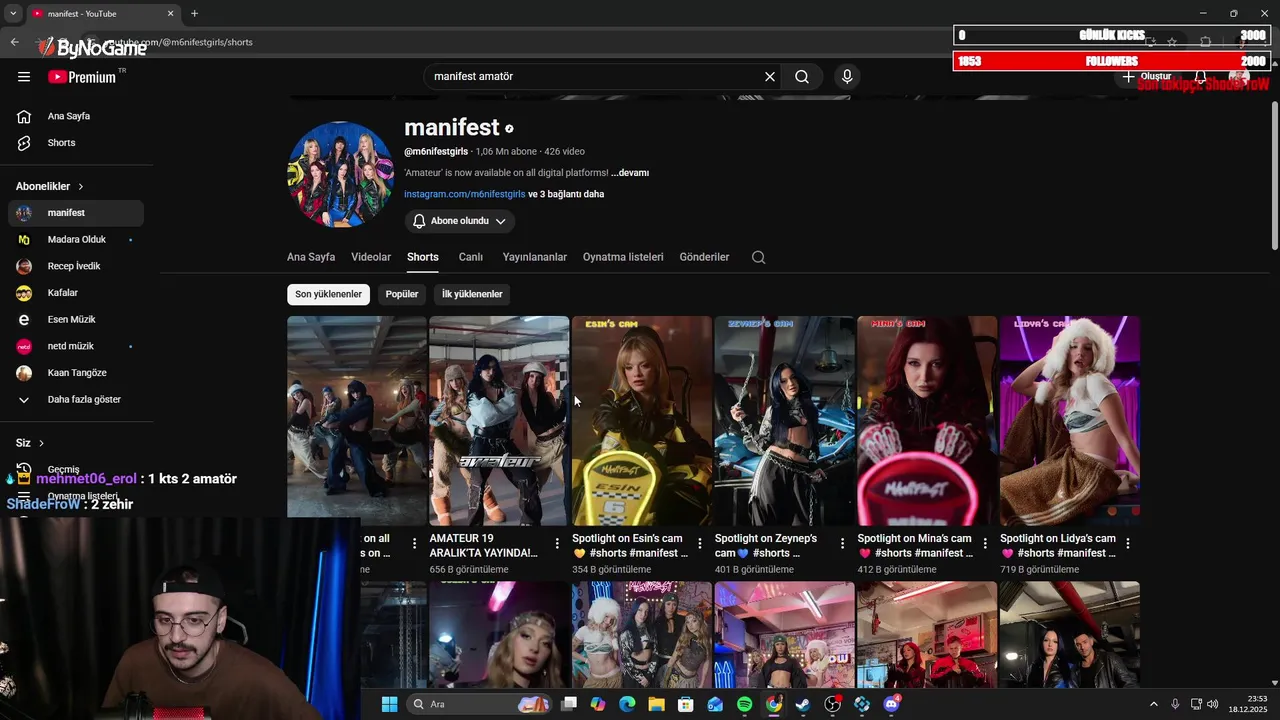Open the YouTube guide hamburger menu
Image resolution: width=1280 pixels, height=720 pixels.
[x=24, y=77]
